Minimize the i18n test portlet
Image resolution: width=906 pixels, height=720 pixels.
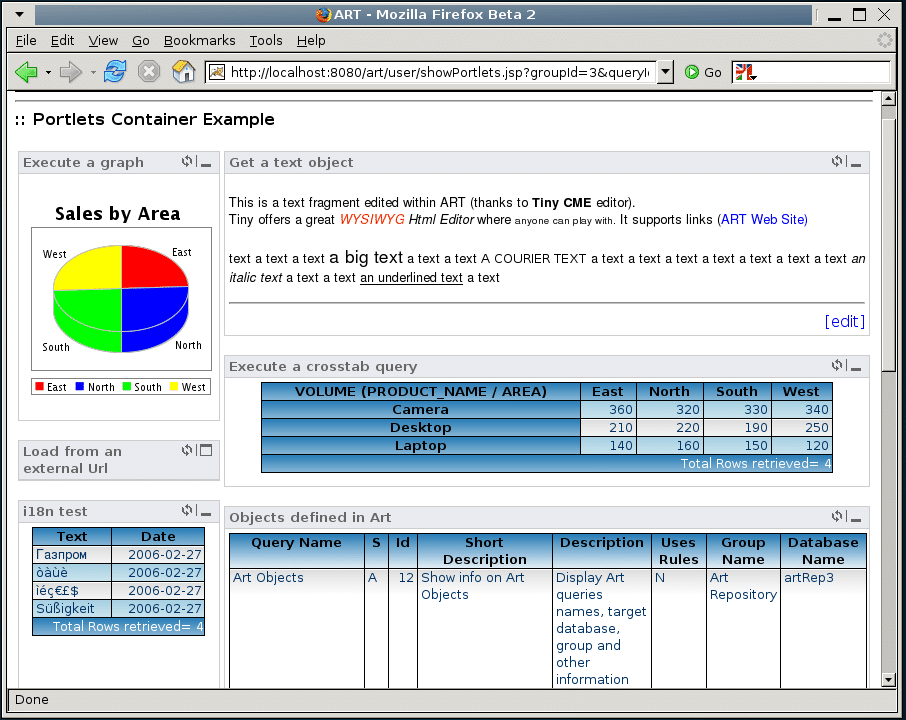[204, 514]
